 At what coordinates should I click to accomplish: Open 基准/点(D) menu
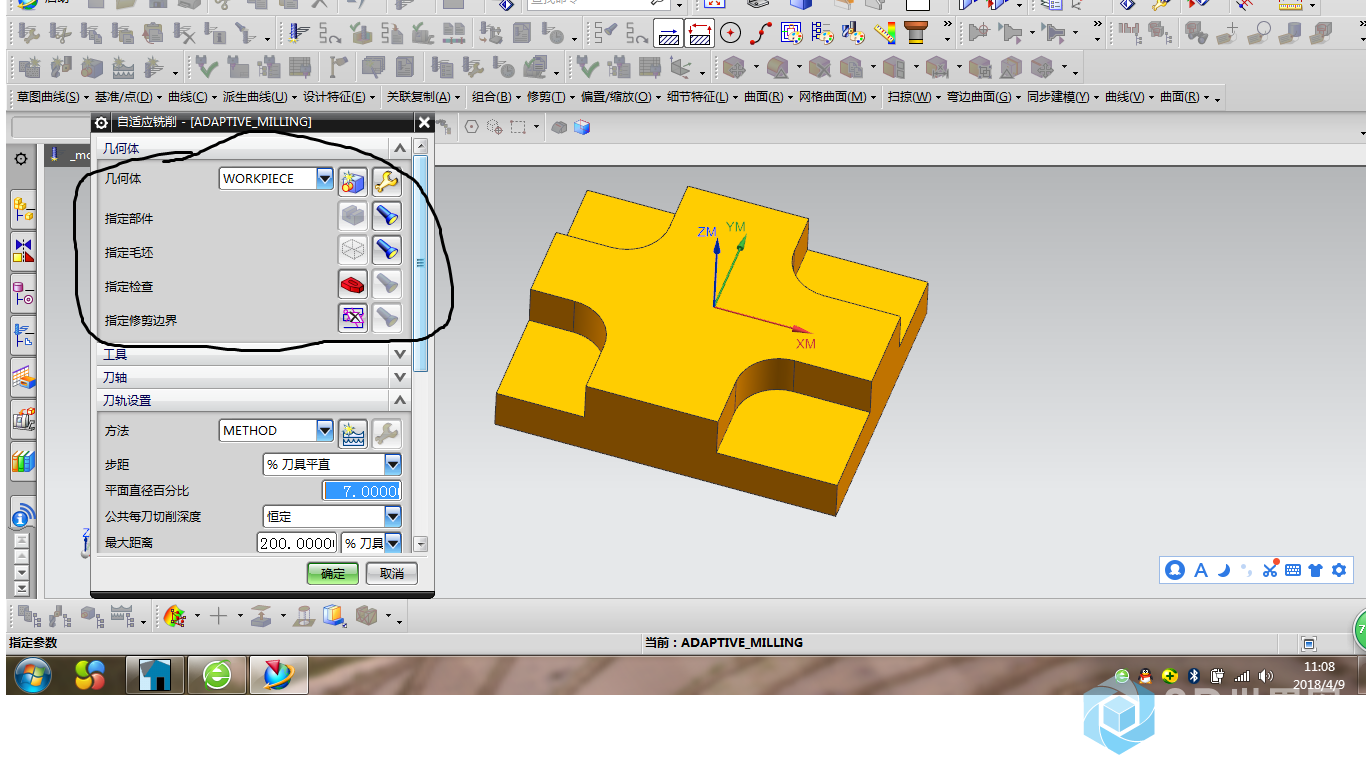[128, 97]
